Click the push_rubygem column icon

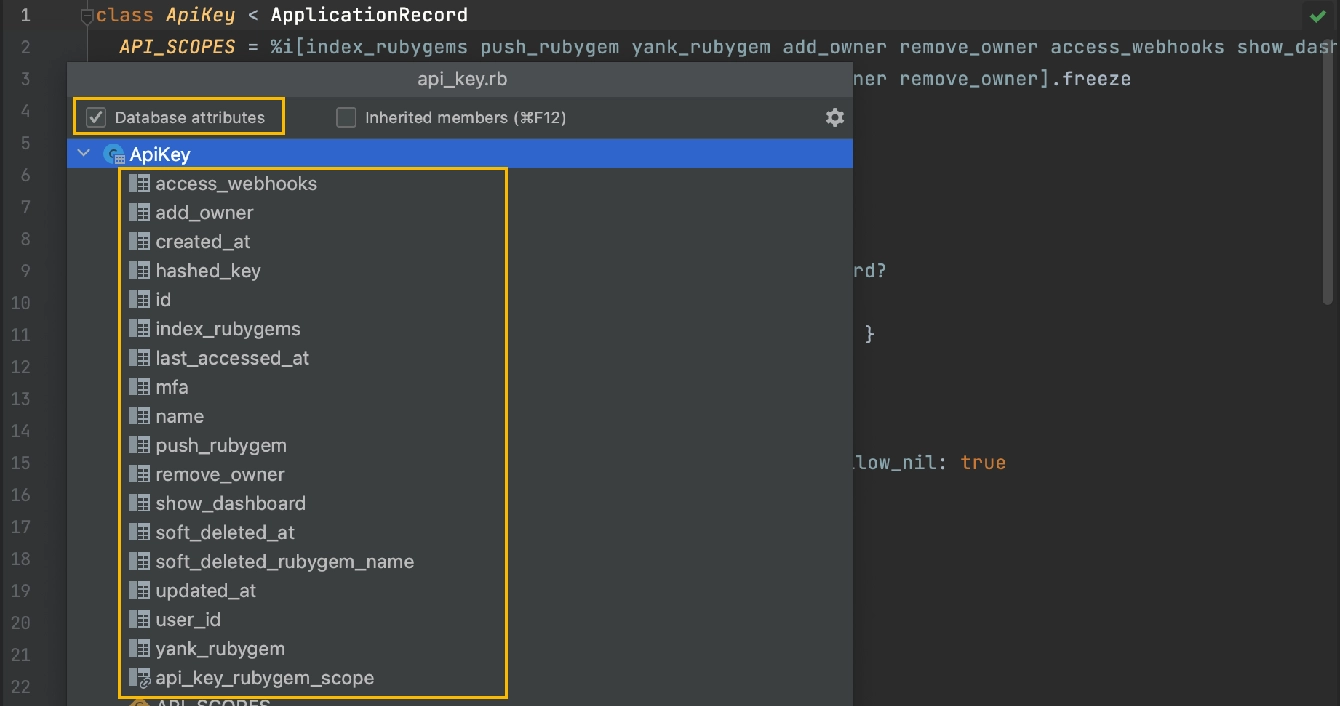pyautogui.click(x=140, y=445)
